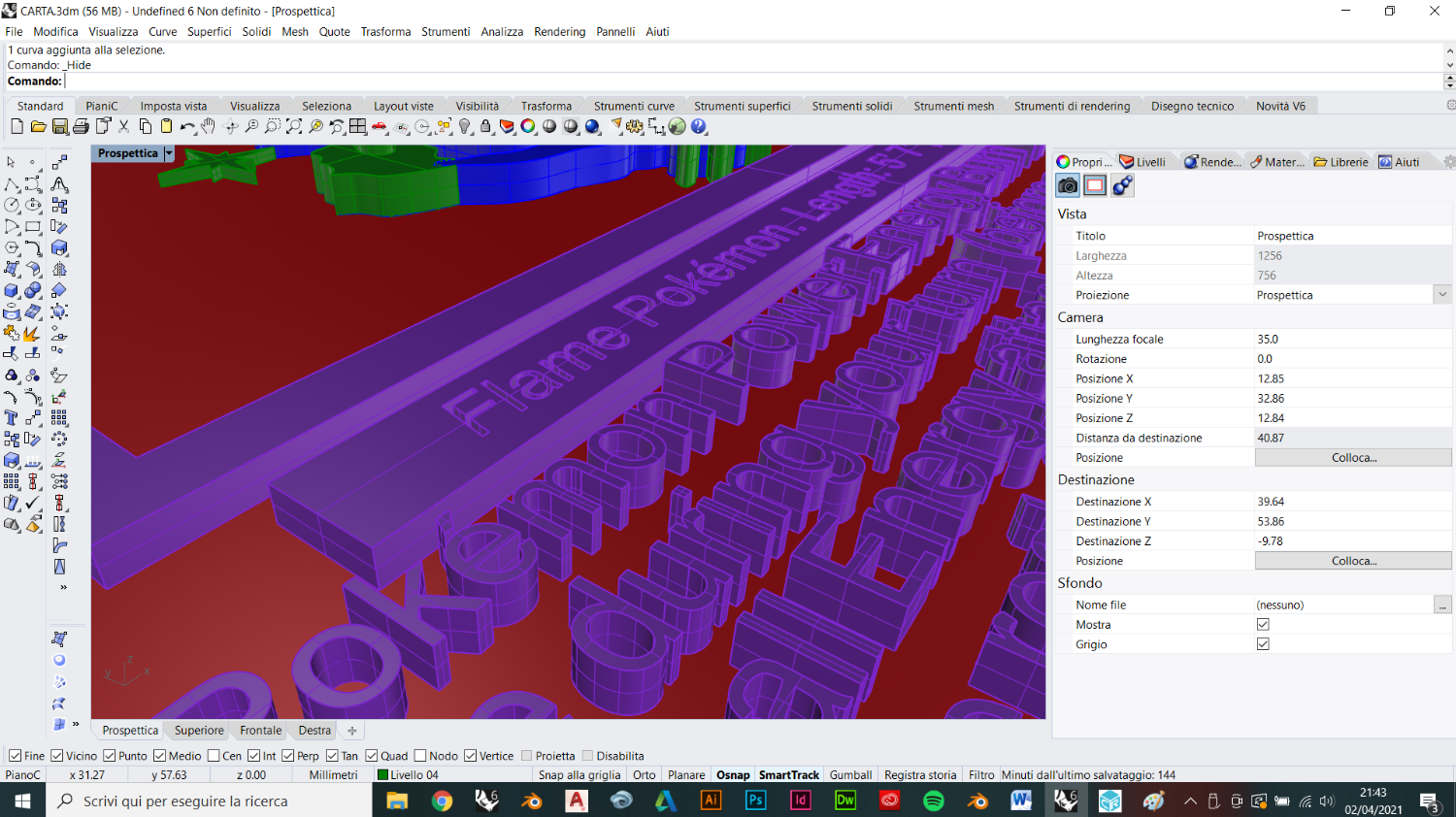Select the circle tool in left sidebar
This screenshot has height=817, width=1456.
12,205
